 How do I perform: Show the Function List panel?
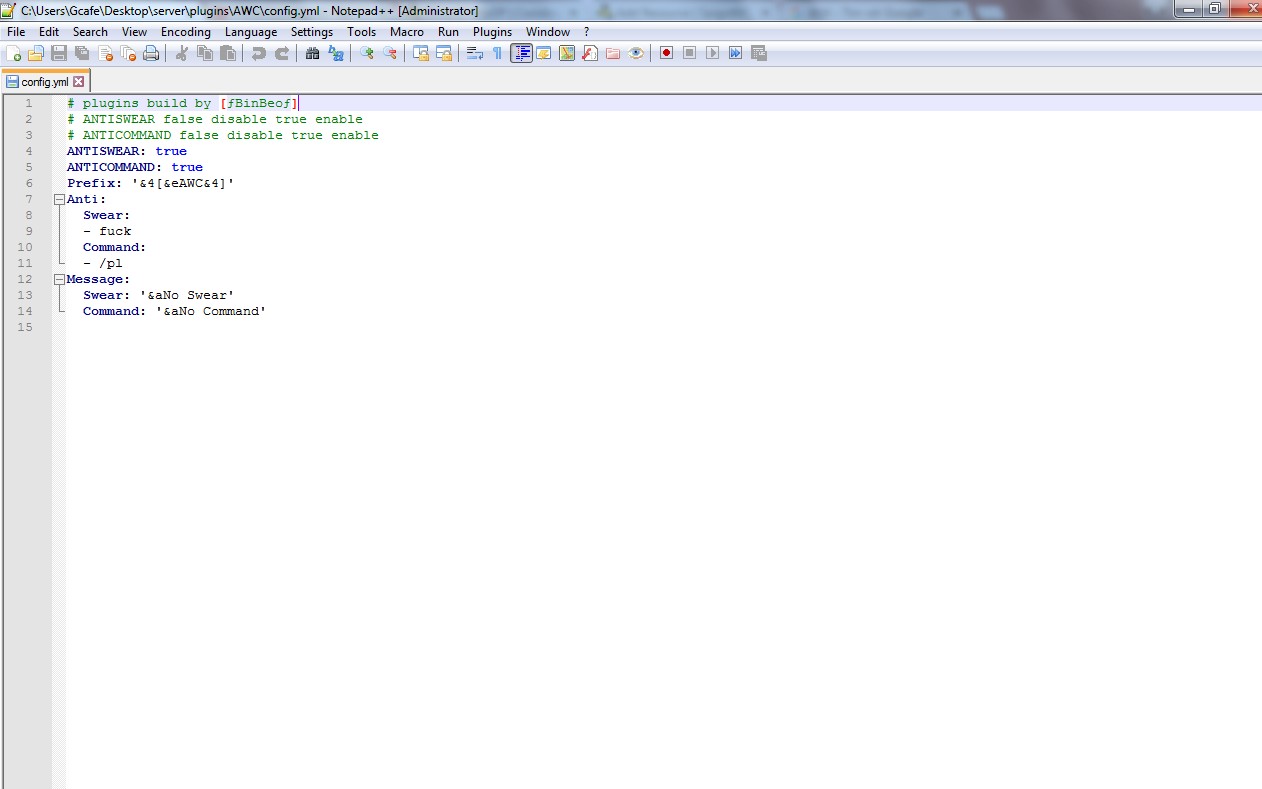click(x=590, y=53)
